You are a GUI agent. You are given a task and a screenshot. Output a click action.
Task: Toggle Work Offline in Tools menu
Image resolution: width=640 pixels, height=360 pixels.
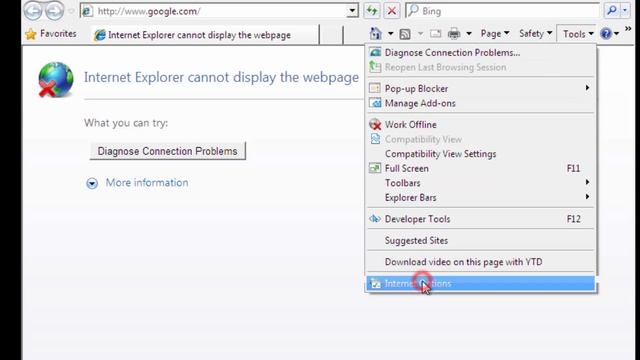coord(480,124)
